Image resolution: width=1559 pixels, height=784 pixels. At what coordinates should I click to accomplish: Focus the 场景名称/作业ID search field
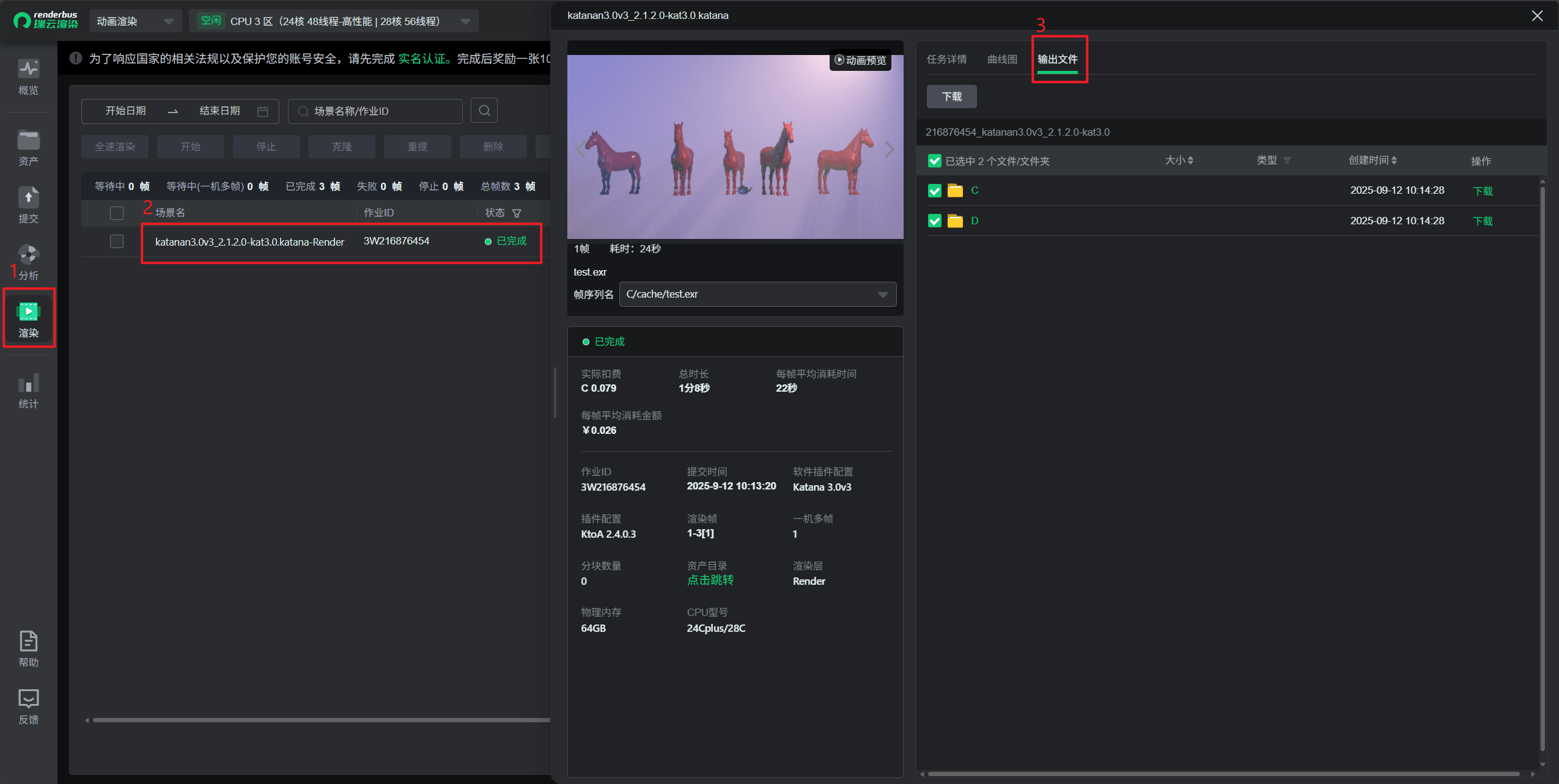coord(375,111)
